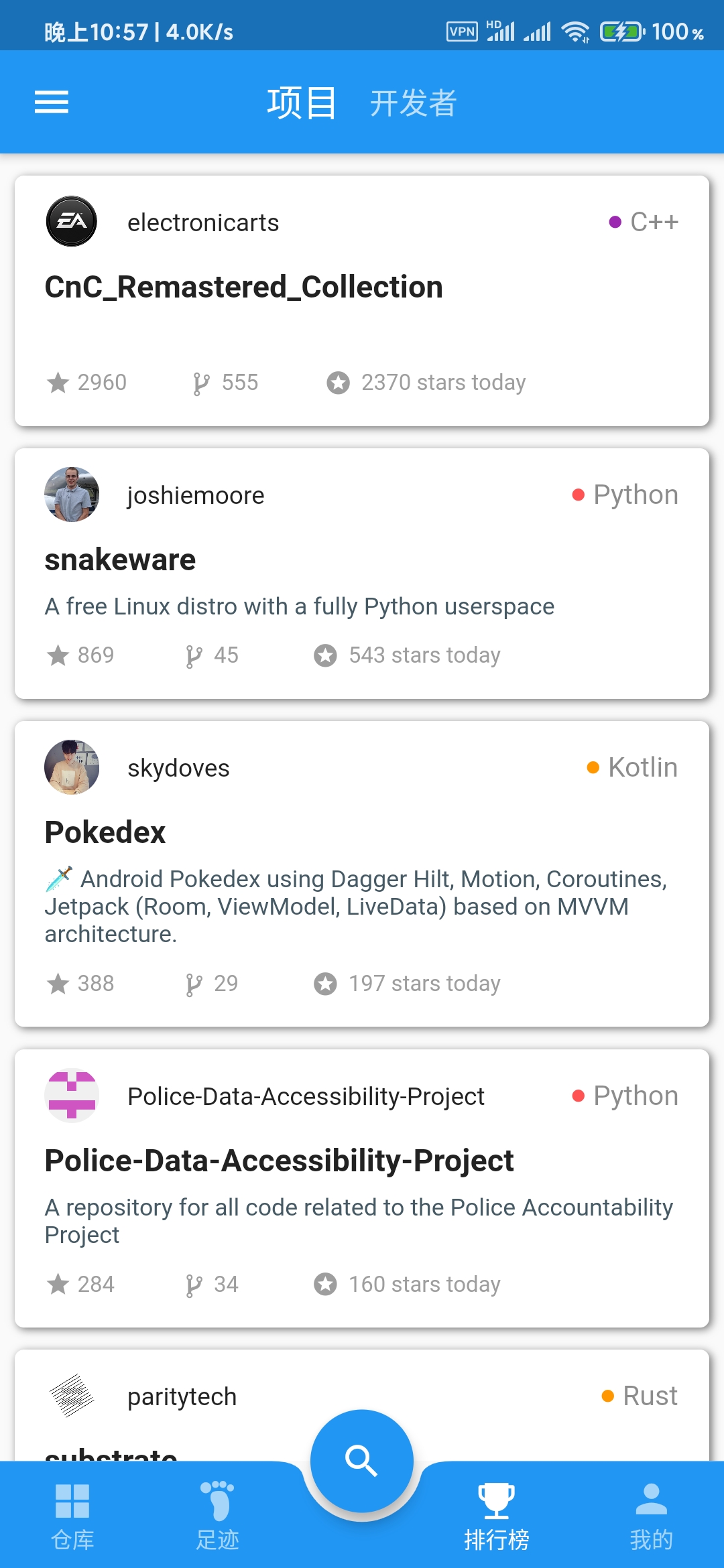Open the CnC_Remastered_Collection repository title

coord(244,287)
